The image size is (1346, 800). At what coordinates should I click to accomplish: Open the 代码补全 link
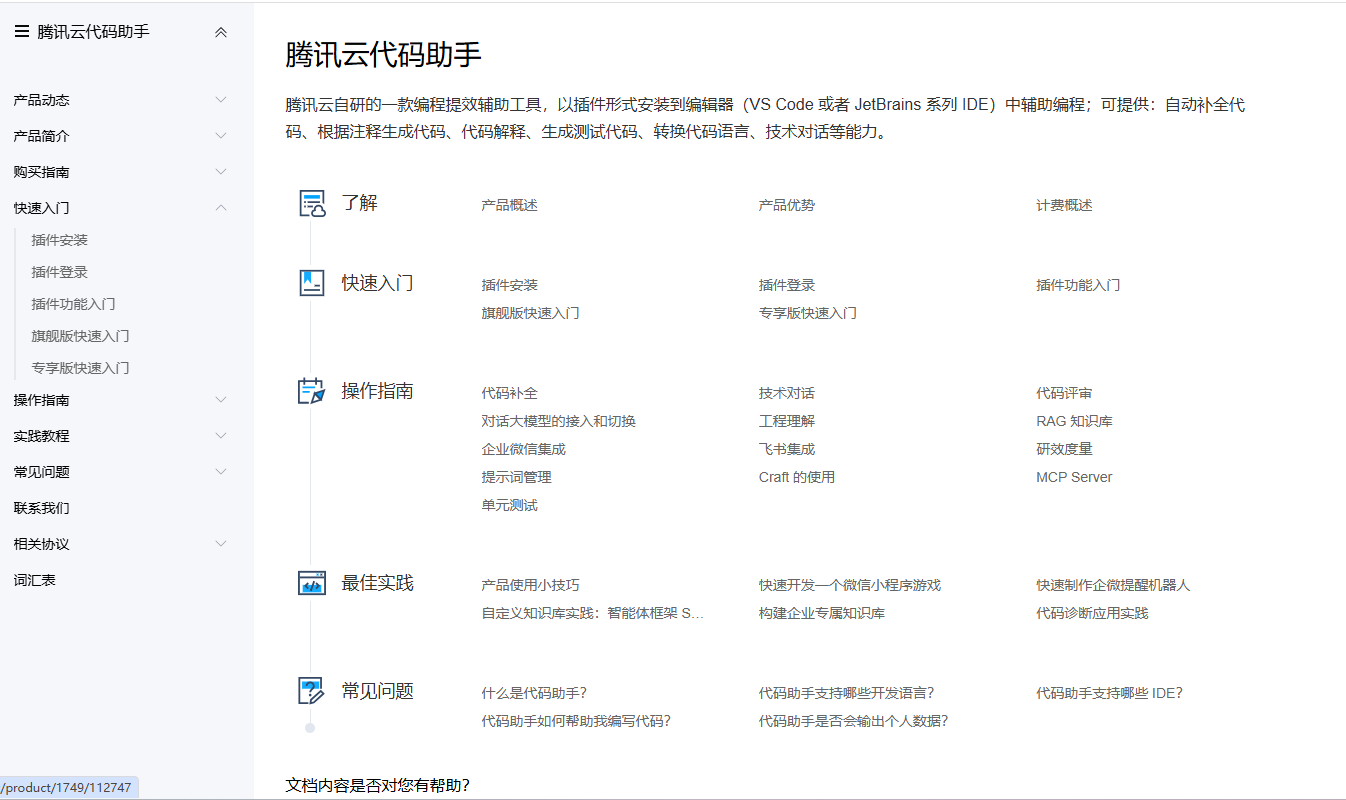point(510,393)
